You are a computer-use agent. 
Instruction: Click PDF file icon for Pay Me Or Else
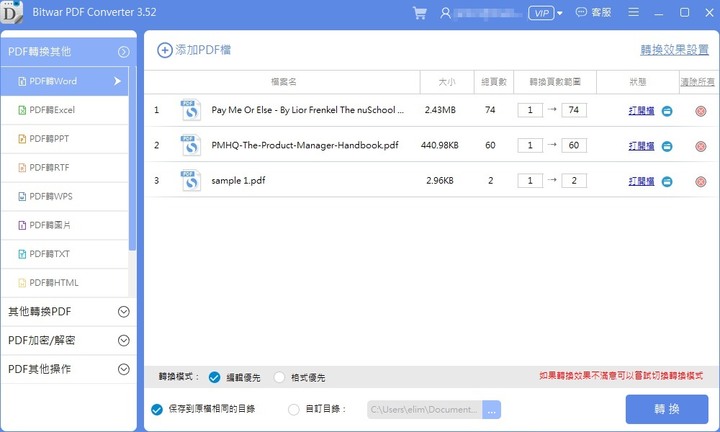click(191, 110)
